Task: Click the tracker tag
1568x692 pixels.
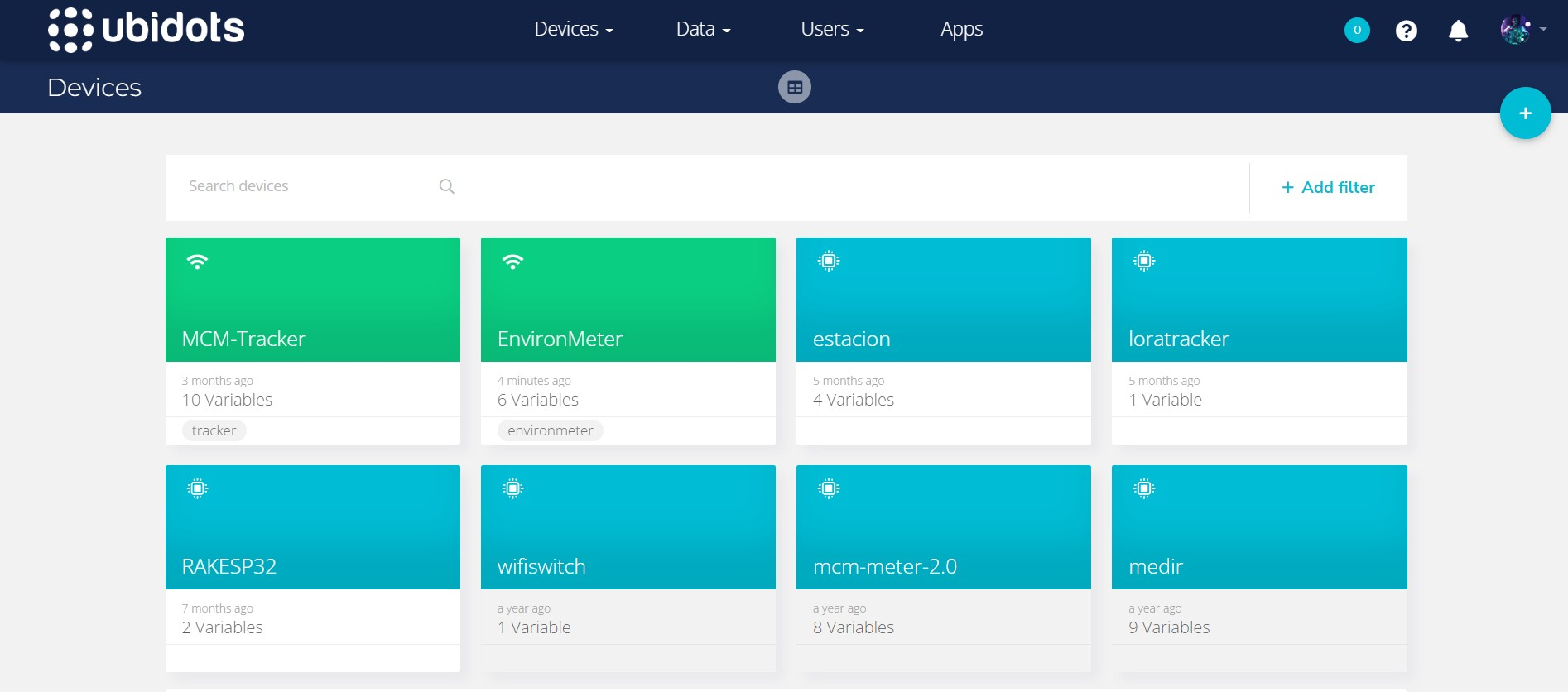Action: 214,430
